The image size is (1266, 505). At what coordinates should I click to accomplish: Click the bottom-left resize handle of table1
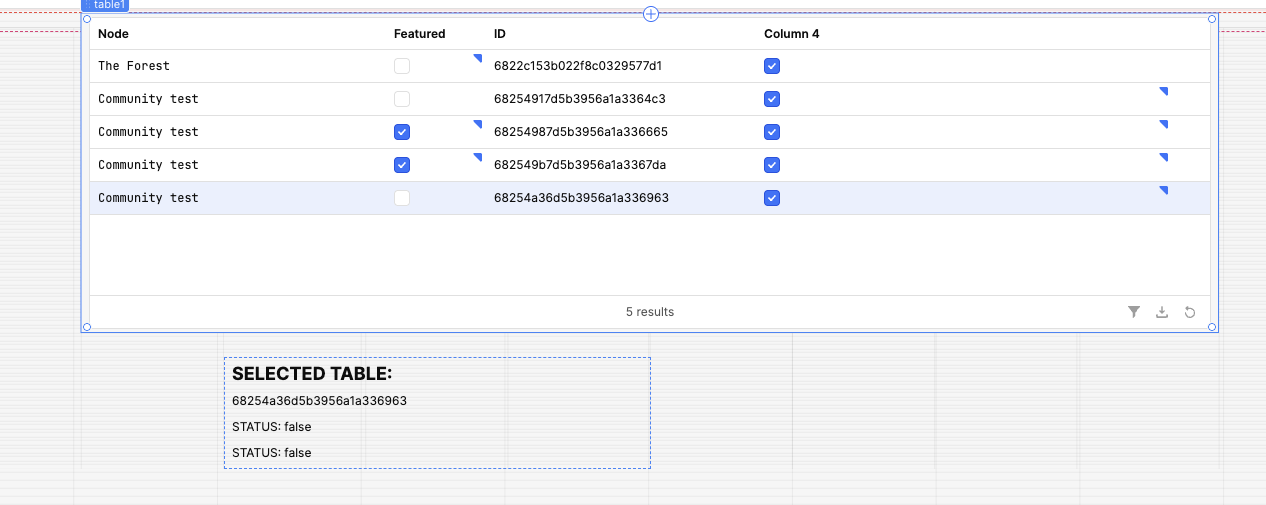pyautogui.click(x=87, y=327)
